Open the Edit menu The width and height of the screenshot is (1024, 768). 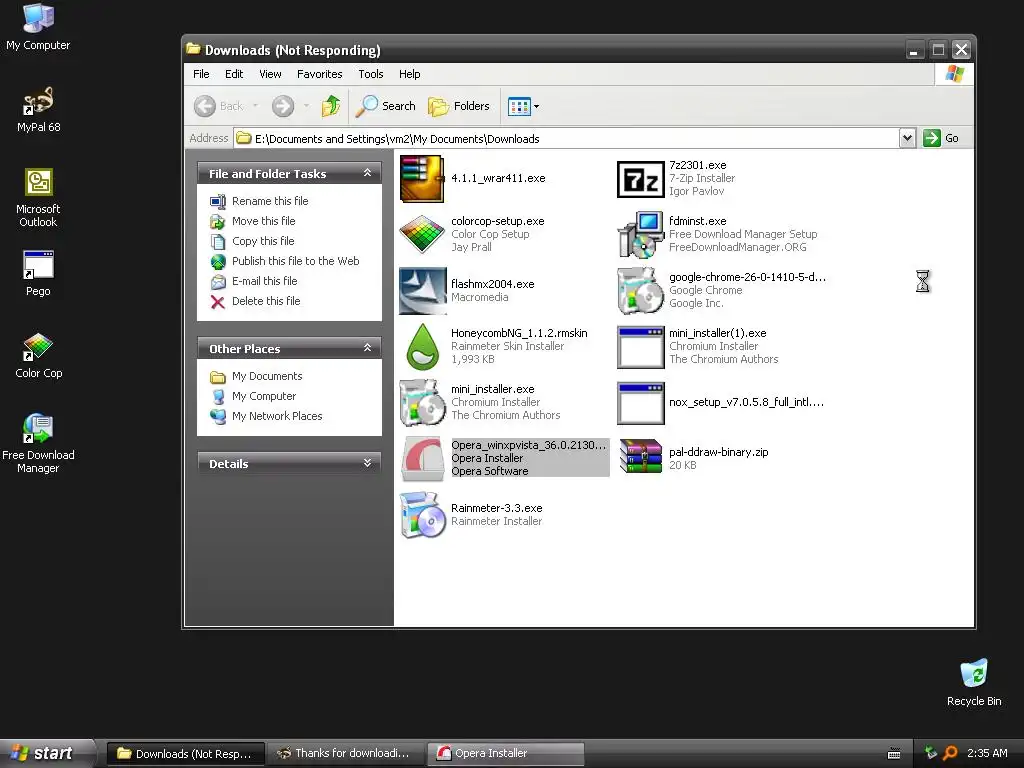pyautogui.click(x=234, y=74)
